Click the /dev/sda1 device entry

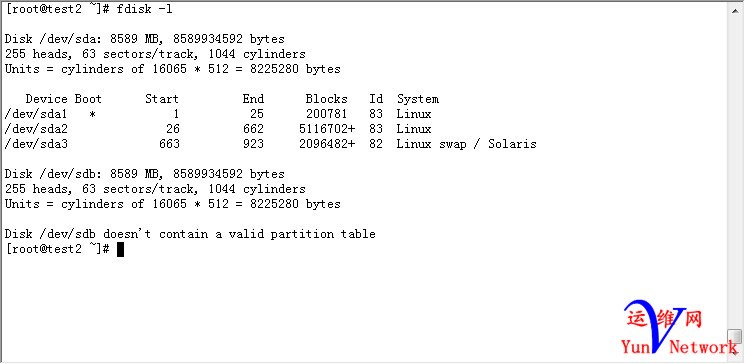[x=36, y=114]
